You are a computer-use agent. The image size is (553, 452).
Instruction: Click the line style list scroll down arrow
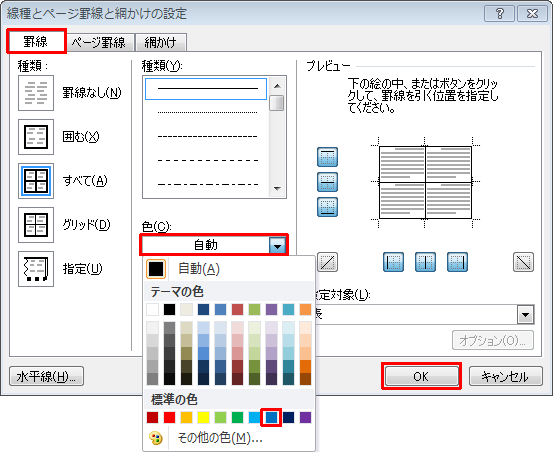(x=277, y=189)
